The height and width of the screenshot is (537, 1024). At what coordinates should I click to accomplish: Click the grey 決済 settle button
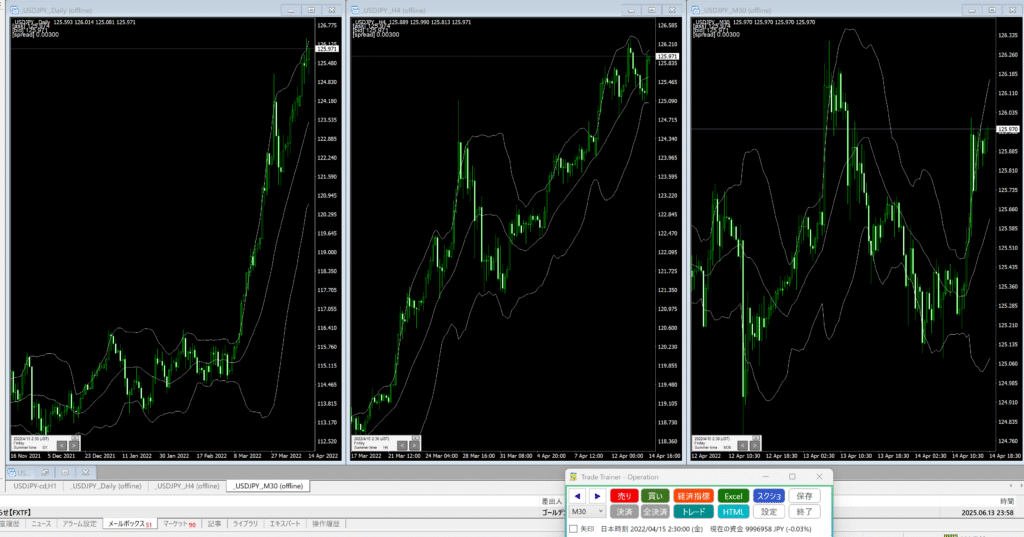pos(624,512)
